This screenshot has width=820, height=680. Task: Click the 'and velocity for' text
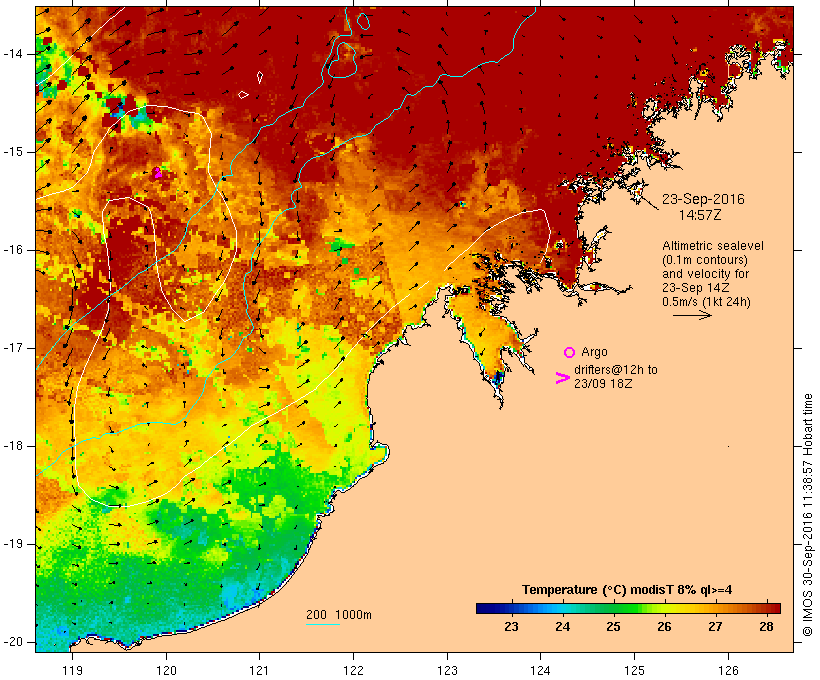click(705, 274)
